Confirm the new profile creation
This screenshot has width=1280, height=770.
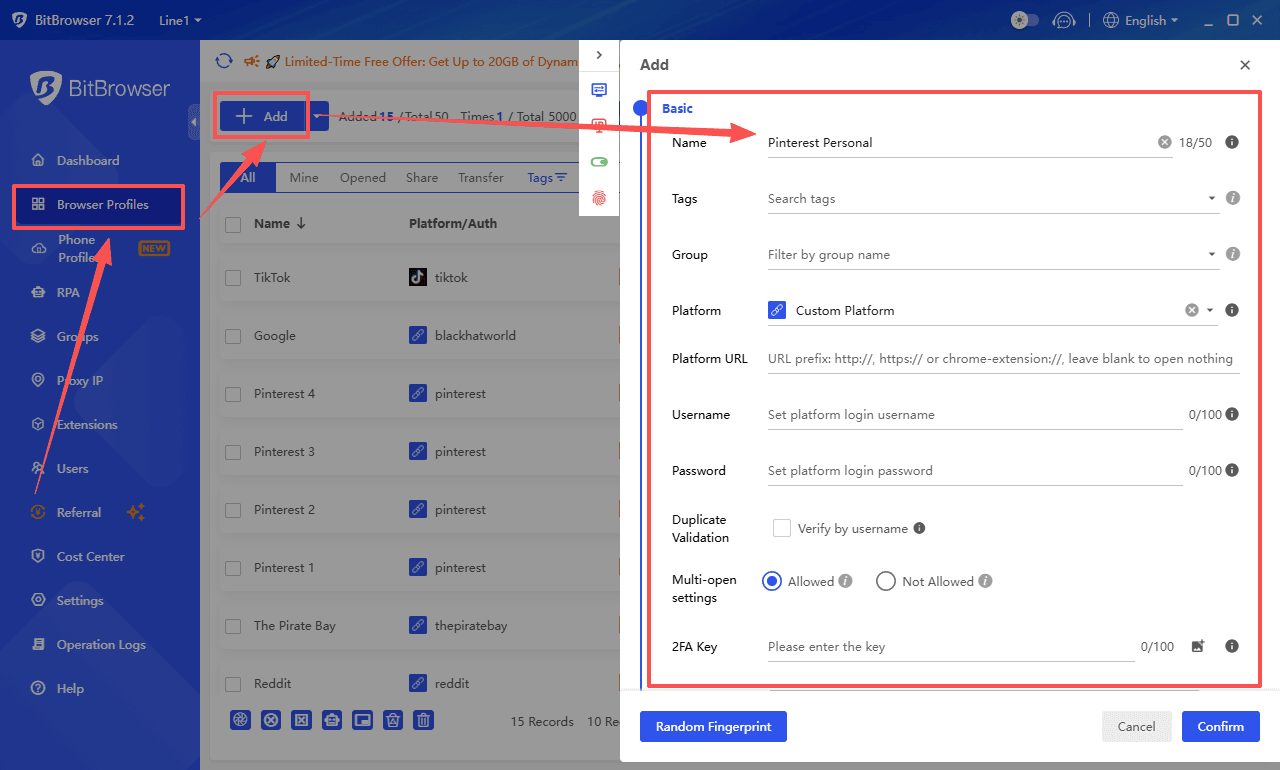coord(1220,726)
